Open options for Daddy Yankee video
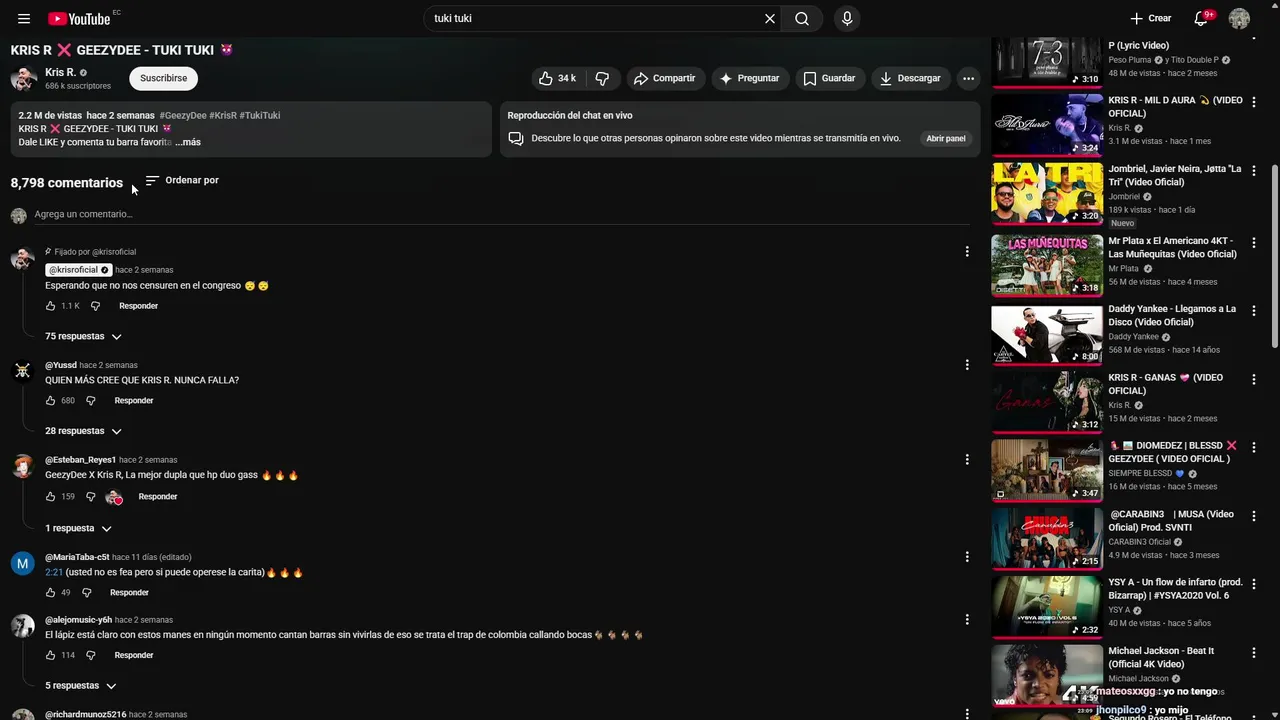 [1254, 311]
